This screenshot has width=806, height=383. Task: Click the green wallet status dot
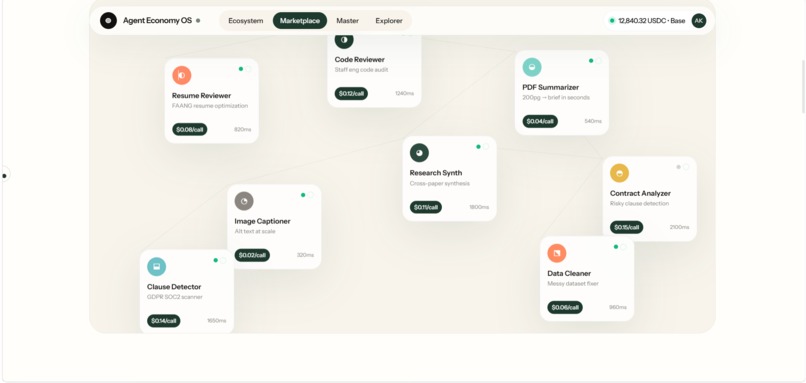(612, 21)
